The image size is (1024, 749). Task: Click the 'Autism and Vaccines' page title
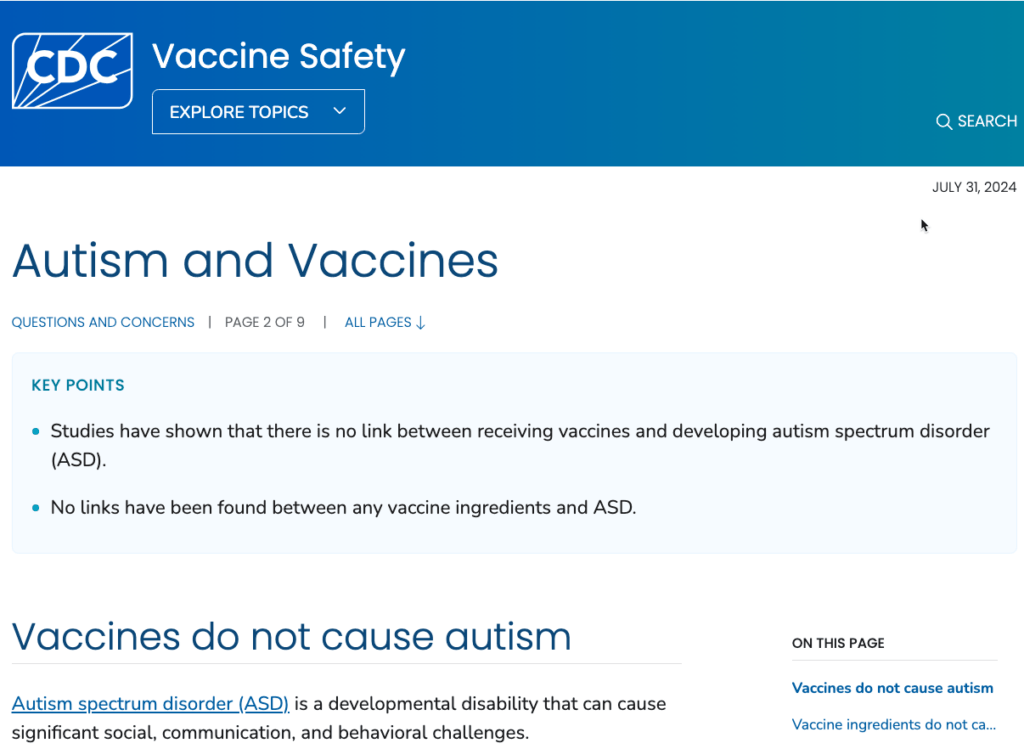pos(255,261)
